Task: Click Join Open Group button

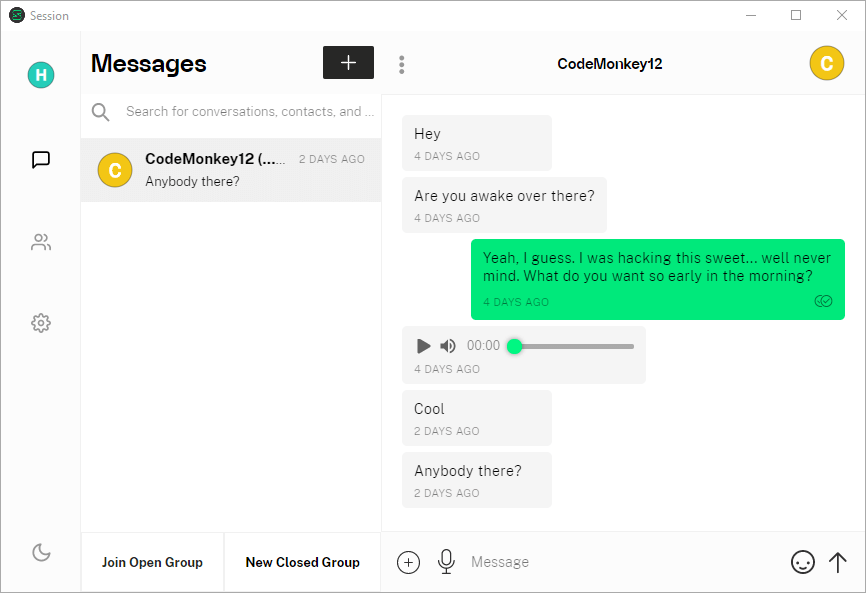Action: pyautogui.click(x=152, y=563)
